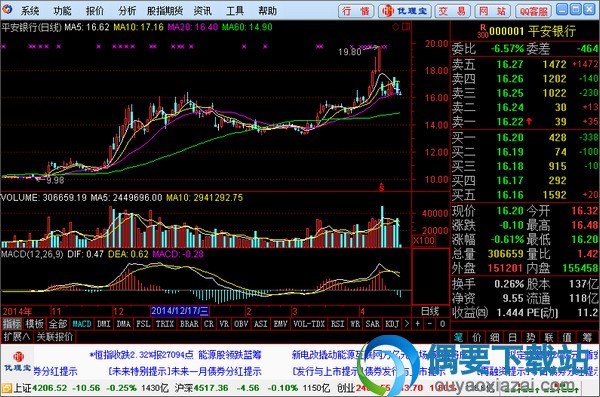This screenshot has width=600, height=397.
Task: Select the EMV indicator
Action: click(x=280, y=324)
